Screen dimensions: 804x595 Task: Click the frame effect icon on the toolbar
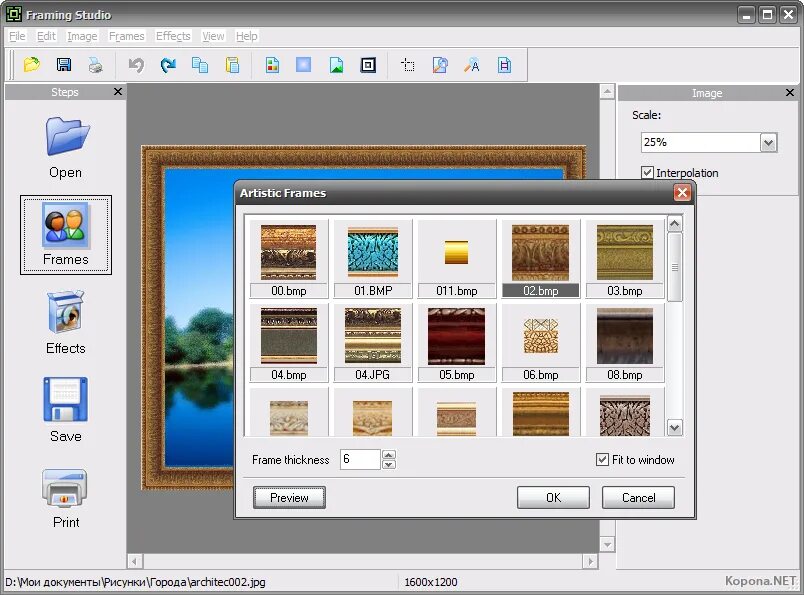[x=368, y=64]
